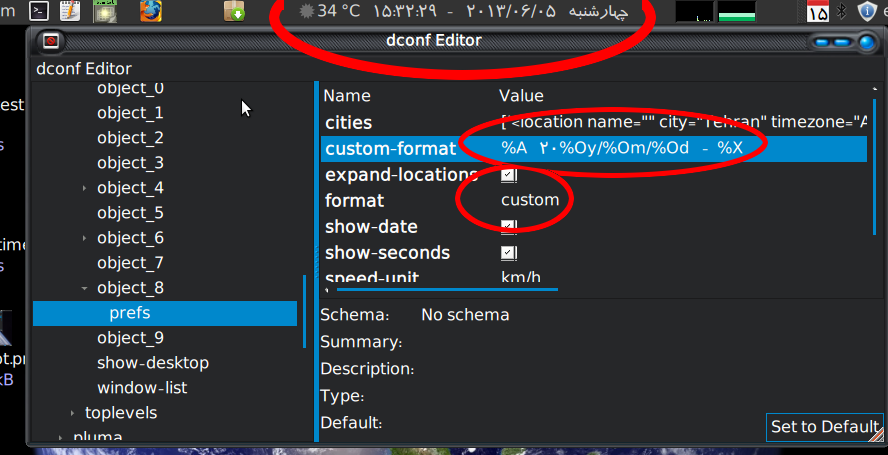
Task: Select object_7 in the tree
Action: 130,263
